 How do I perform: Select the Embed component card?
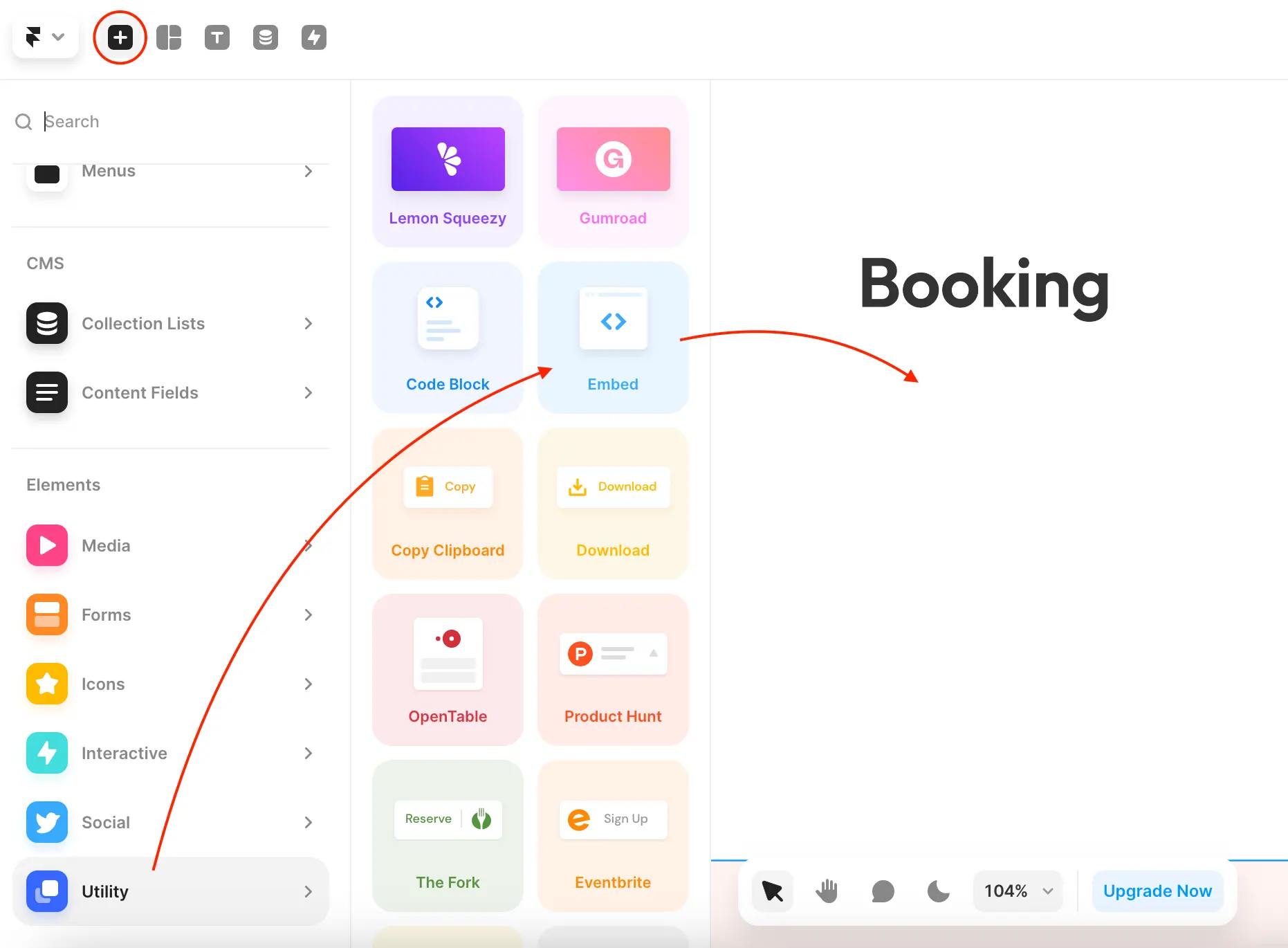click(613, 338)
